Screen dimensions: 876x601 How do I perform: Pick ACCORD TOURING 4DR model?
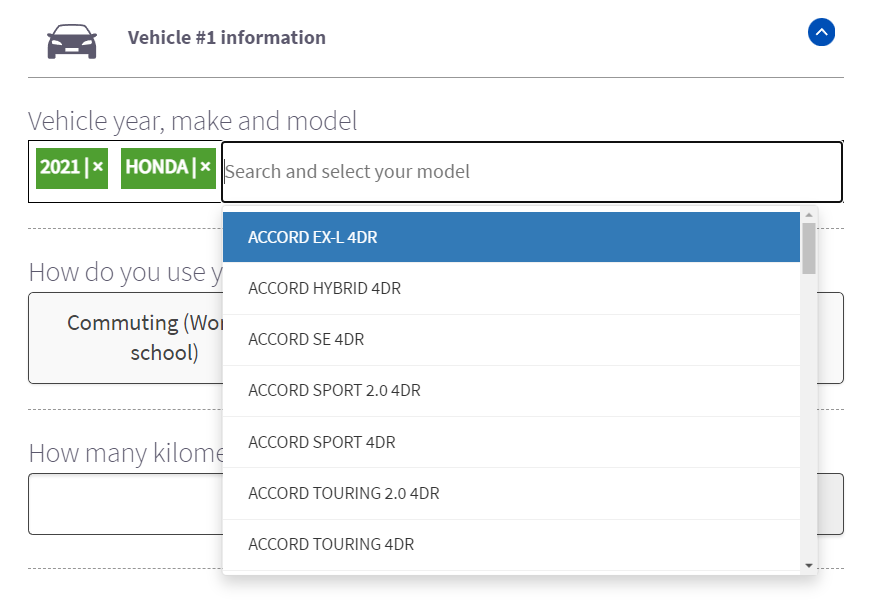coord(510,544)
